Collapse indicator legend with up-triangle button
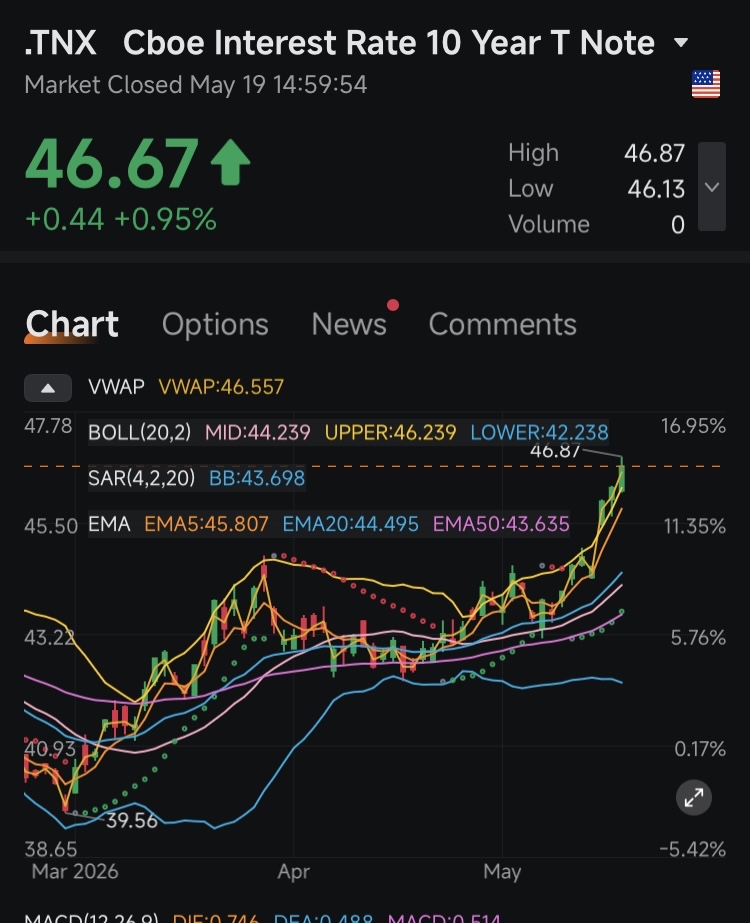 pos(48,388)
